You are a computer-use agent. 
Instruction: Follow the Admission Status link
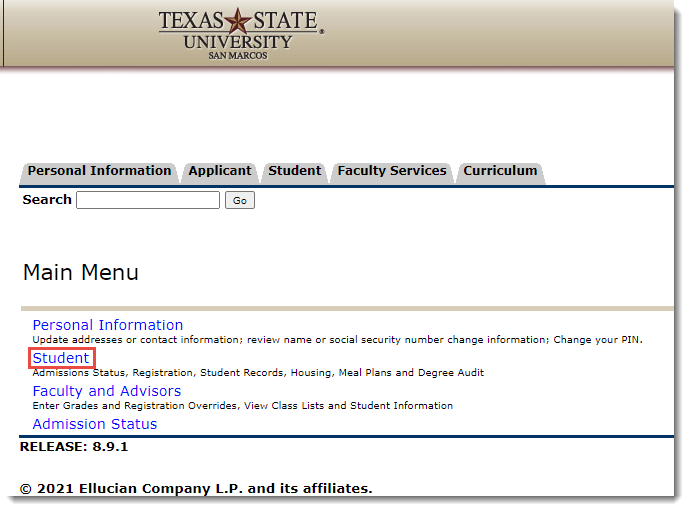[x=95, y=424]
